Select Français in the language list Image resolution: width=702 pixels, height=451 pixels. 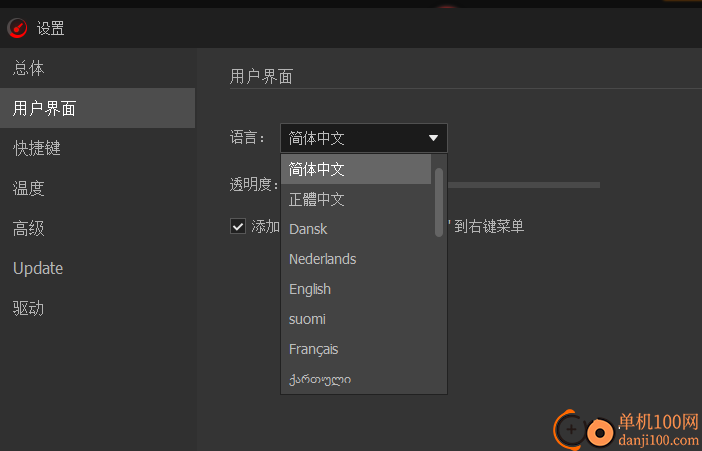point(356,349)
